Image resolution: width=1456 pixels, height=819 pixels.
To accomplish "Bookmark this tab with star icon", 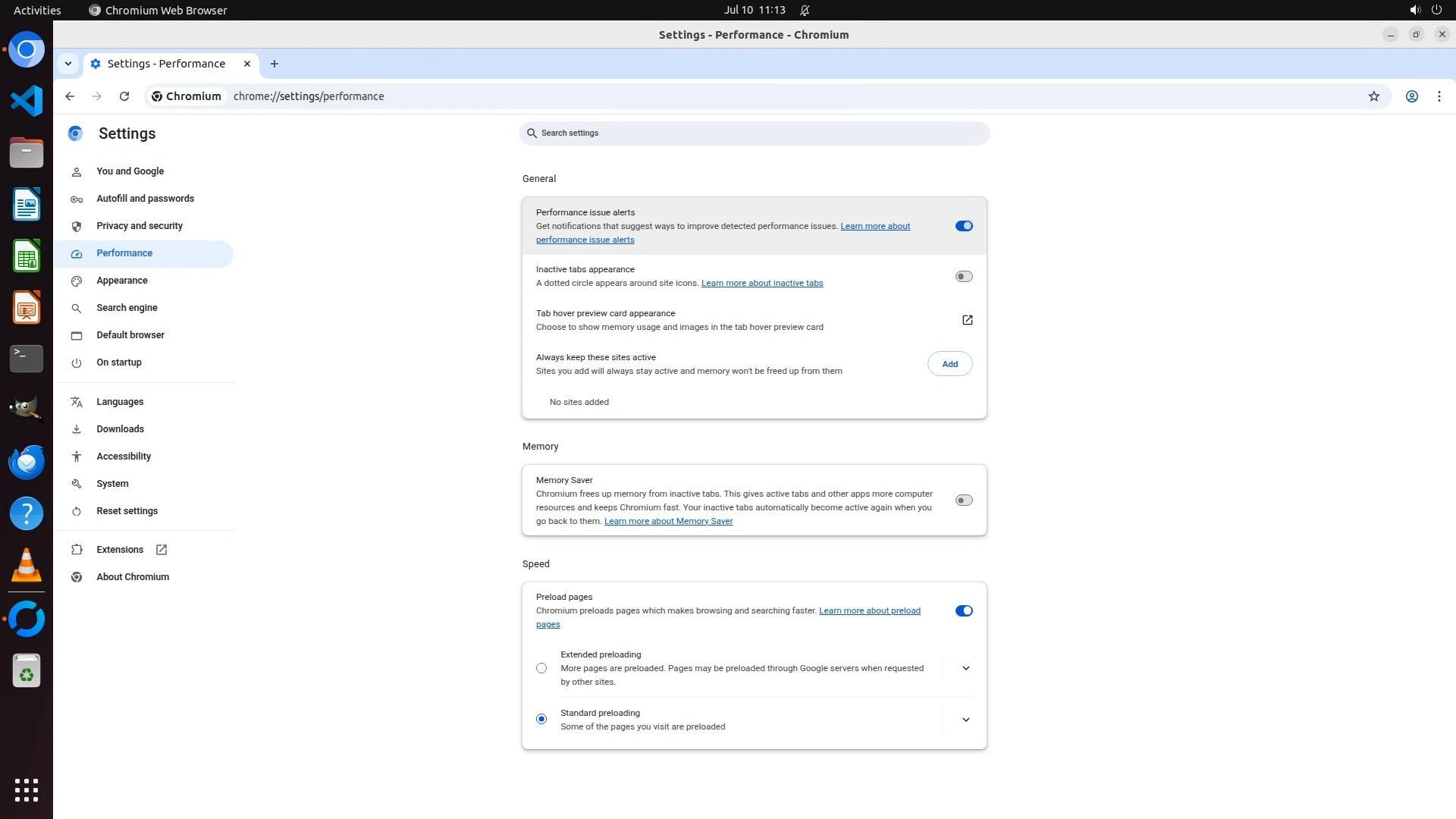I will [x=1373, y=96].
